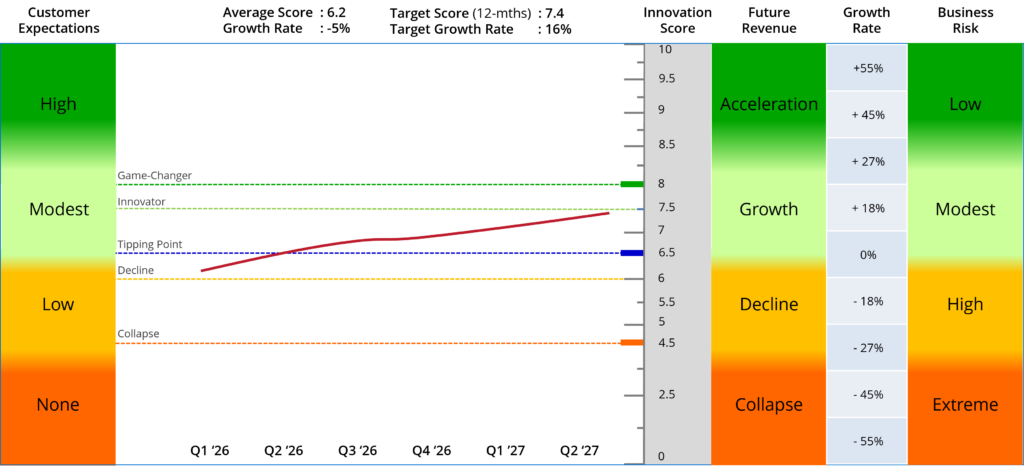The image size is (1024, 471).
Task: Click the -45% percentage cell
Action: click(x=867, y=394)
